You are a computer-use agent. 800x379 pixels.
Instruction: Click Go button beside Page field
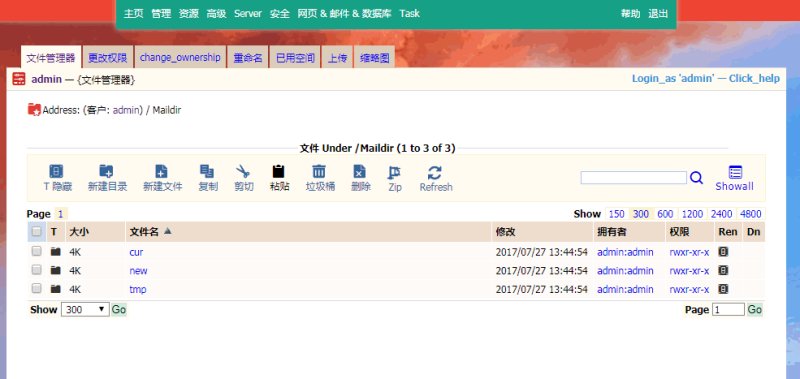pos(755,310)
